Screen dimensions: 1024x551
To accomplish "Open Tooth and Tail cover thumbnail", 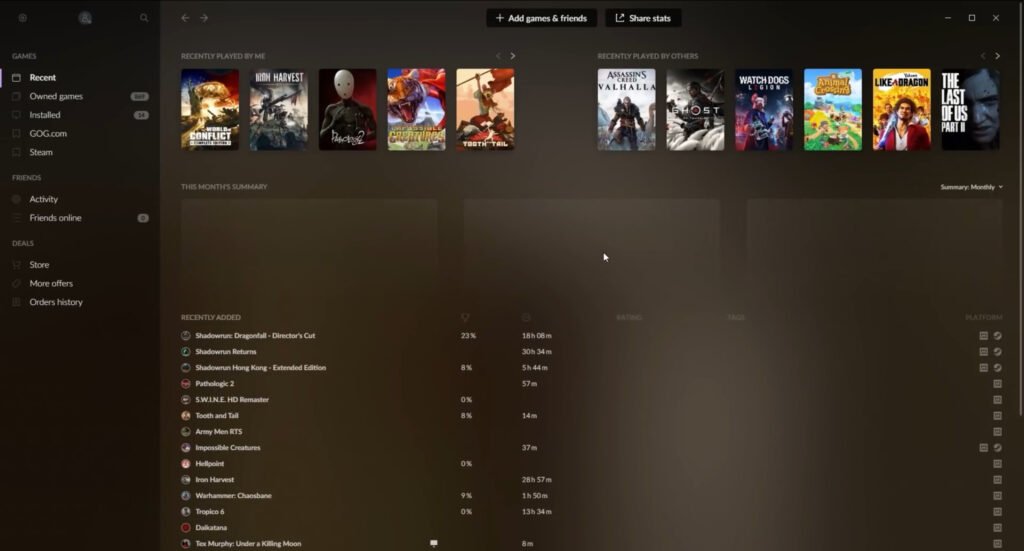I will tap(485, 110).
